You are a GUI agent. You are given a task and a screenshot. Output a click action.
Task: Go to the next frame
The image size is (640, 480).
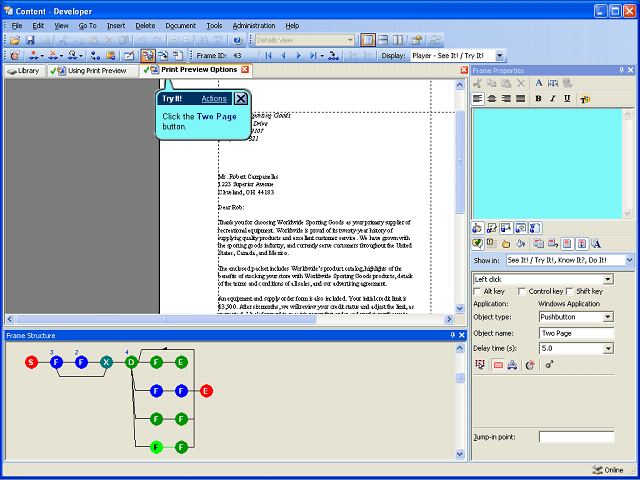tap(298, 56)
